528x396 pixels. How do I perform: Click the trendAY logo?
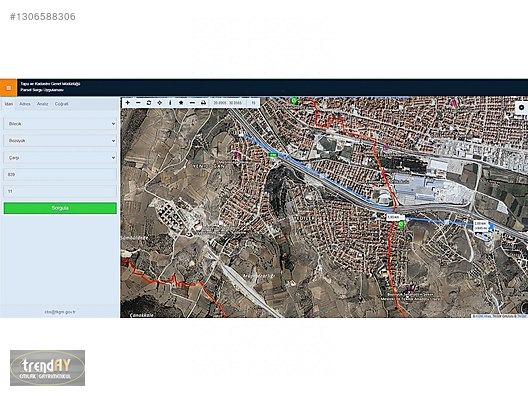pyautogui.click(x=47, y=368)
